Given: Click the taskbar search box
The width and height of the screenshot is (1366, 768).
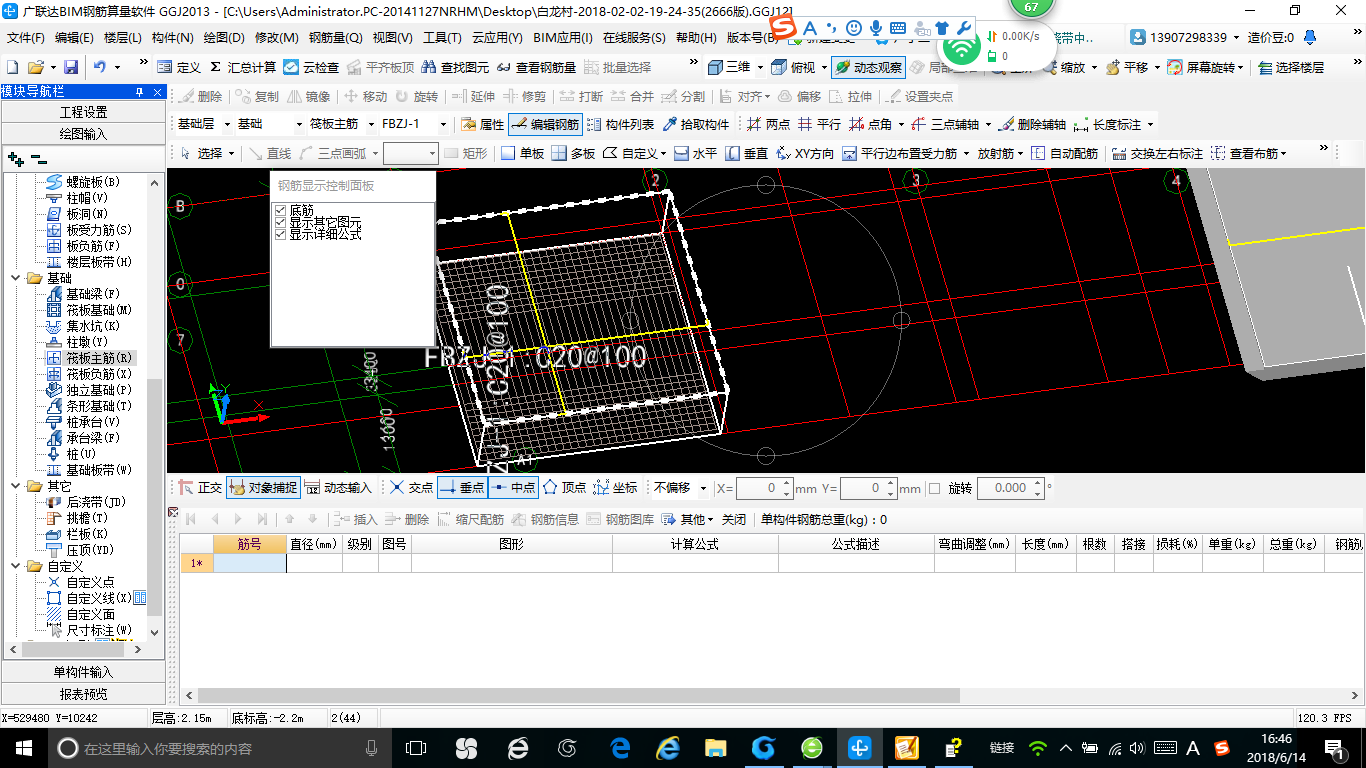Looking at the screenshot, I should click(x=218, y=747).
